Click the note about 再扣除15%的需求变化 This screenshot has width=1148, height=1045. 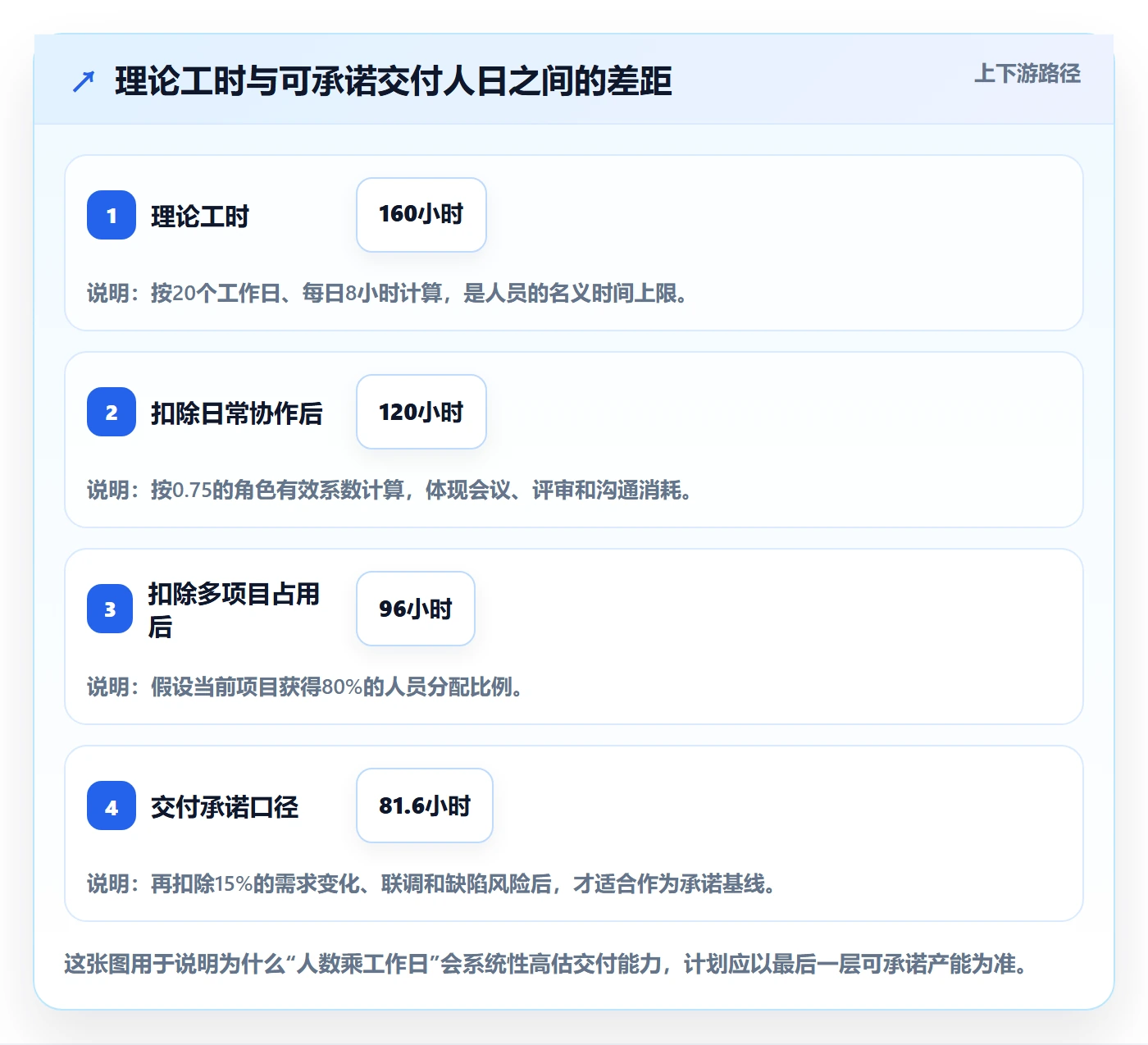click(432, 884)
